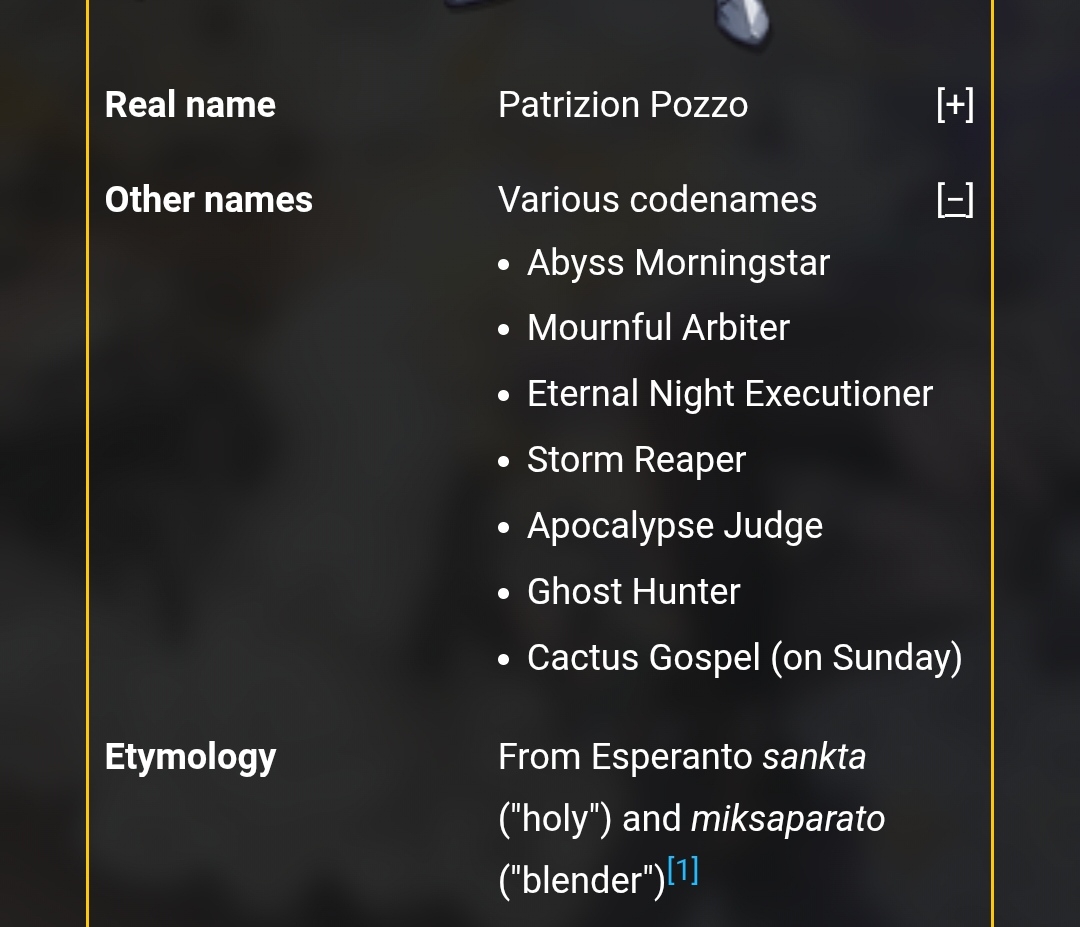The width and height of the screenshot is (1080, 927).
Task: Click the quoted word "blender"
Action: (582, 880)
